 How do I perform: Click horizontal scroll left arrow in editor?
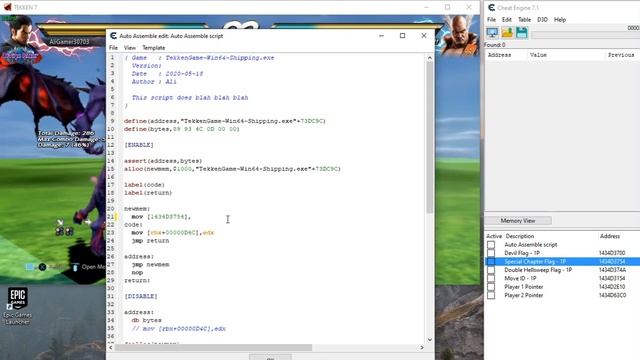(x=111, y=348)
